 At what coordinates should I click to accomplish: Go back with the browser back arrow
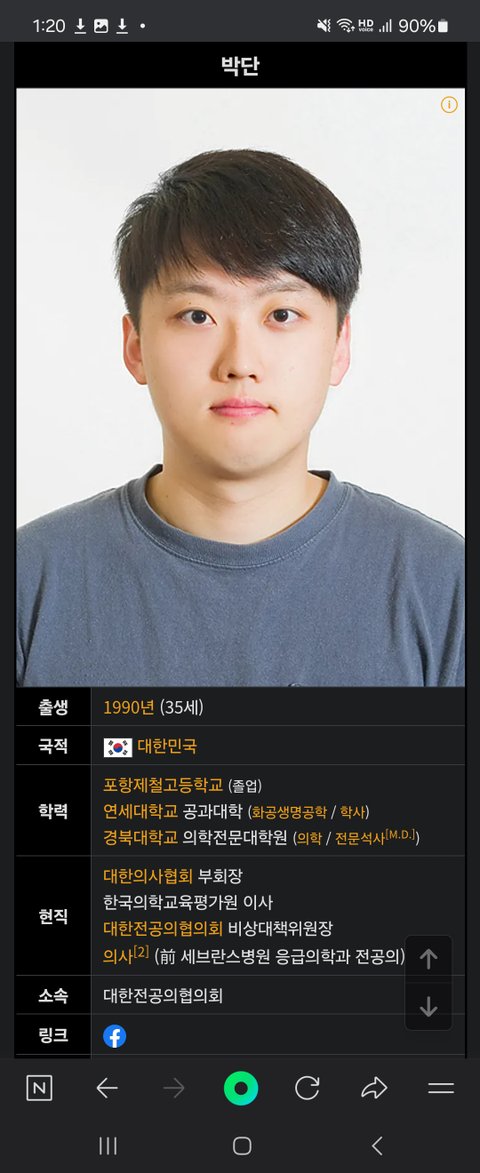[107, 1088]
